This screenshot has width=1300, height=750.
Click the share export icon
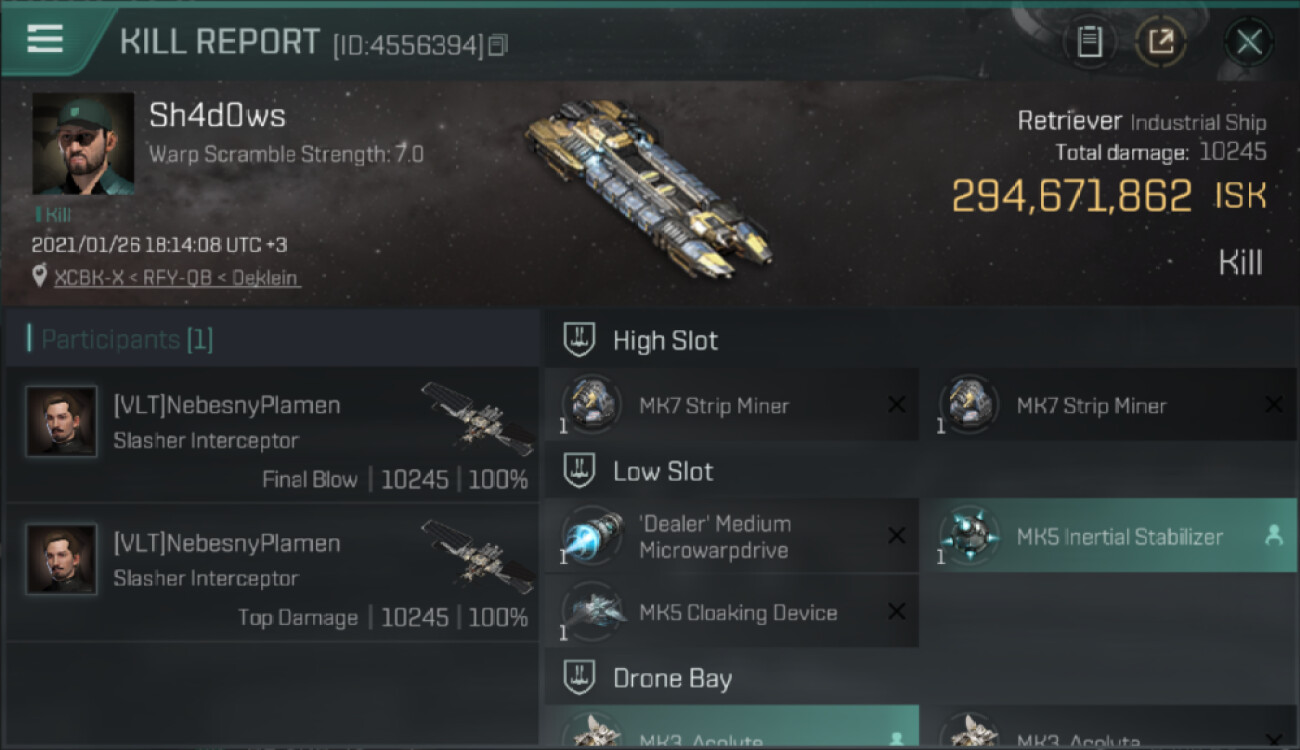(1160, 42)
